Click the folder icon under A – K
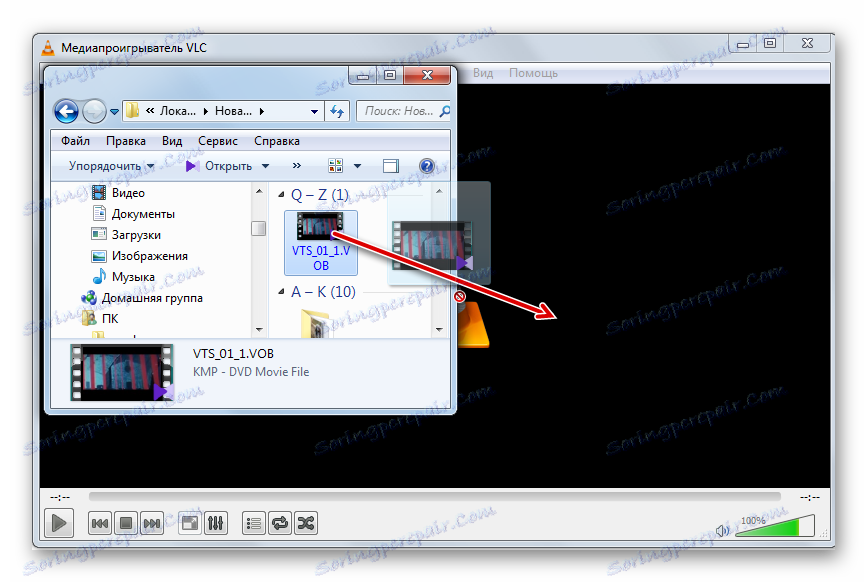 tap(316, 323)
